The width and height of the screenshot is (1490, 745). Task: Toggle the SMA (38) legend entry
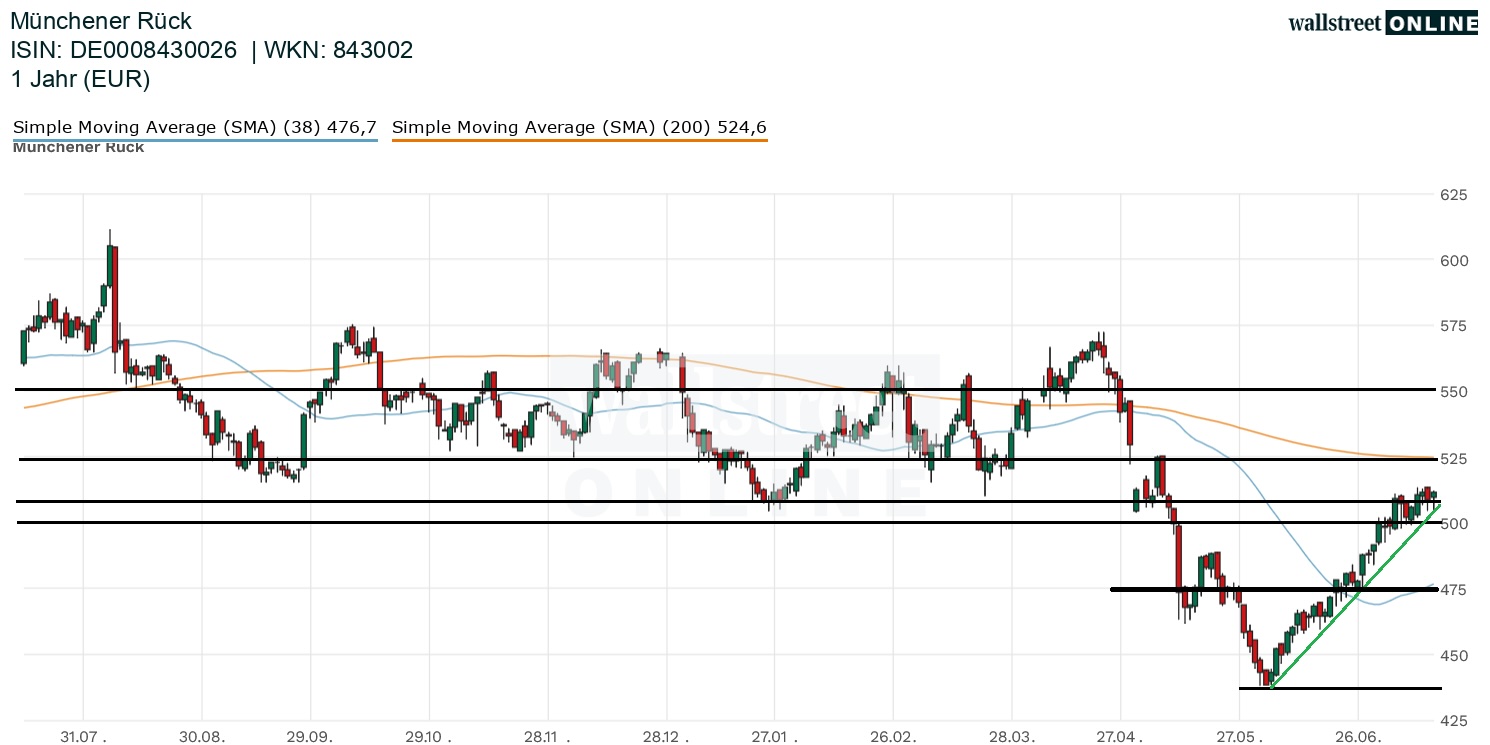(x=195, y=127)
